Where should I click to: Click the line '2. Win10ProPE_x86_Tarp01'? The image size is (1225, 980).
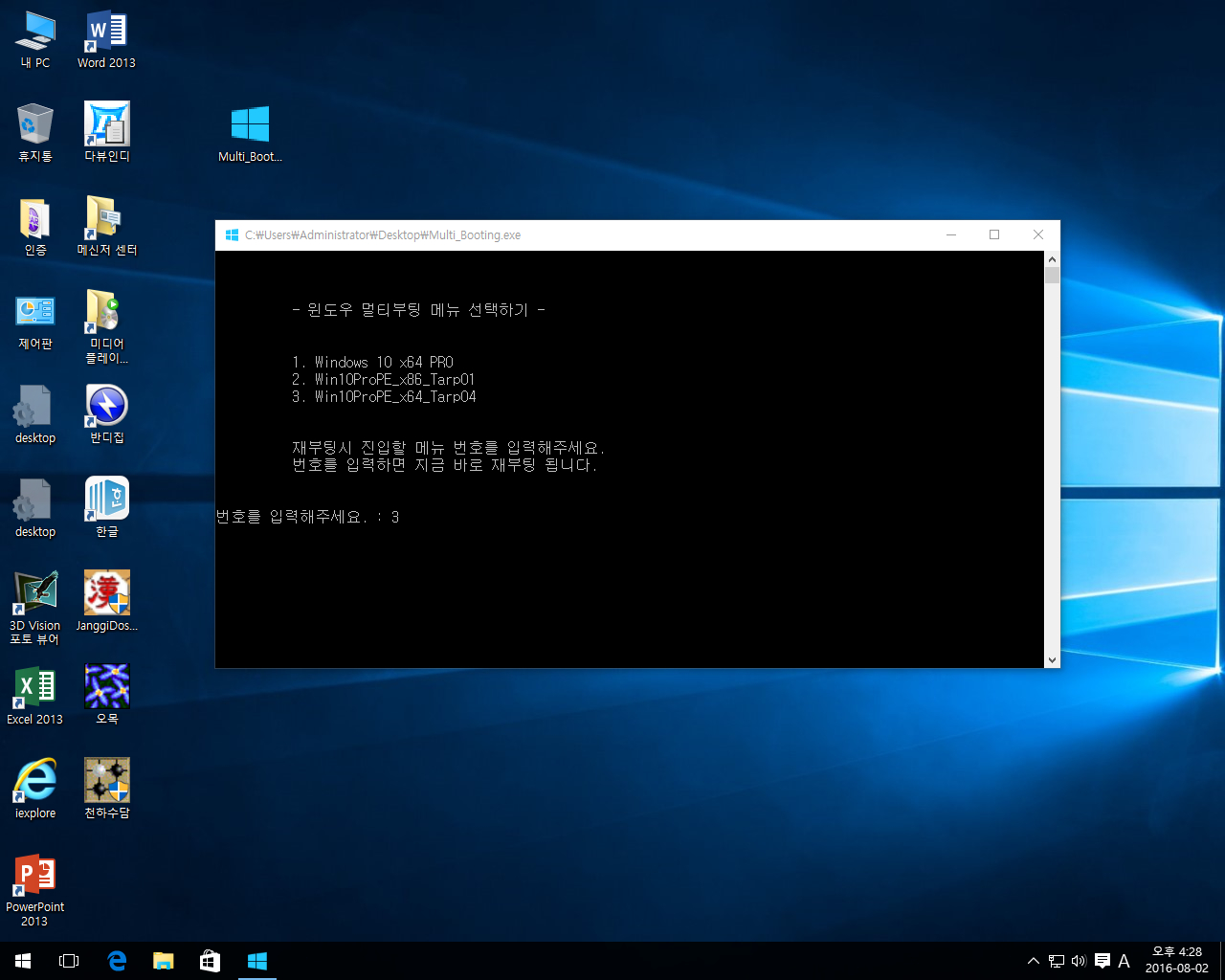[x=384, y=379]
